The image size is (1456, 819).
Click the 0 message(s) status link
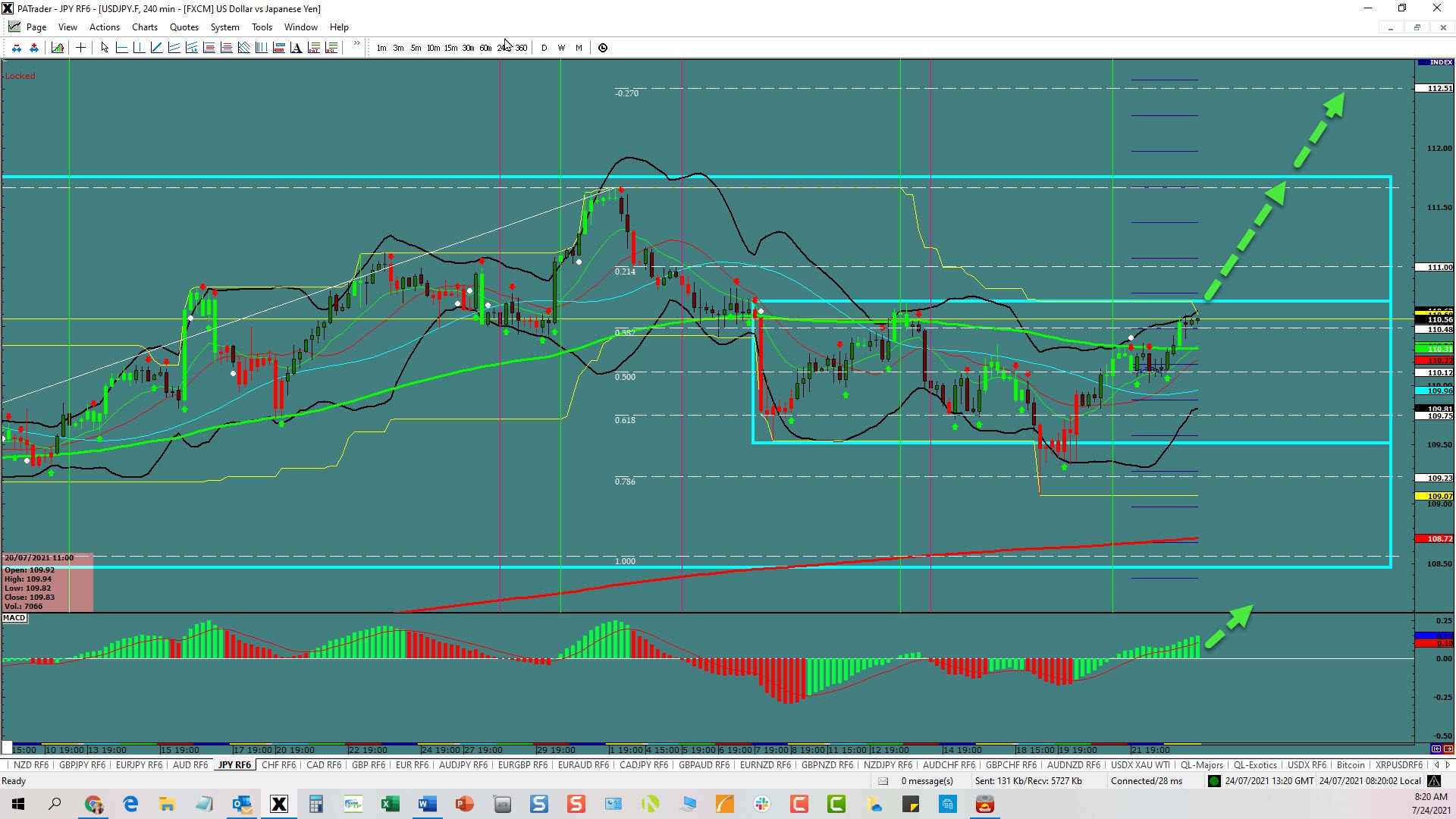927,781
